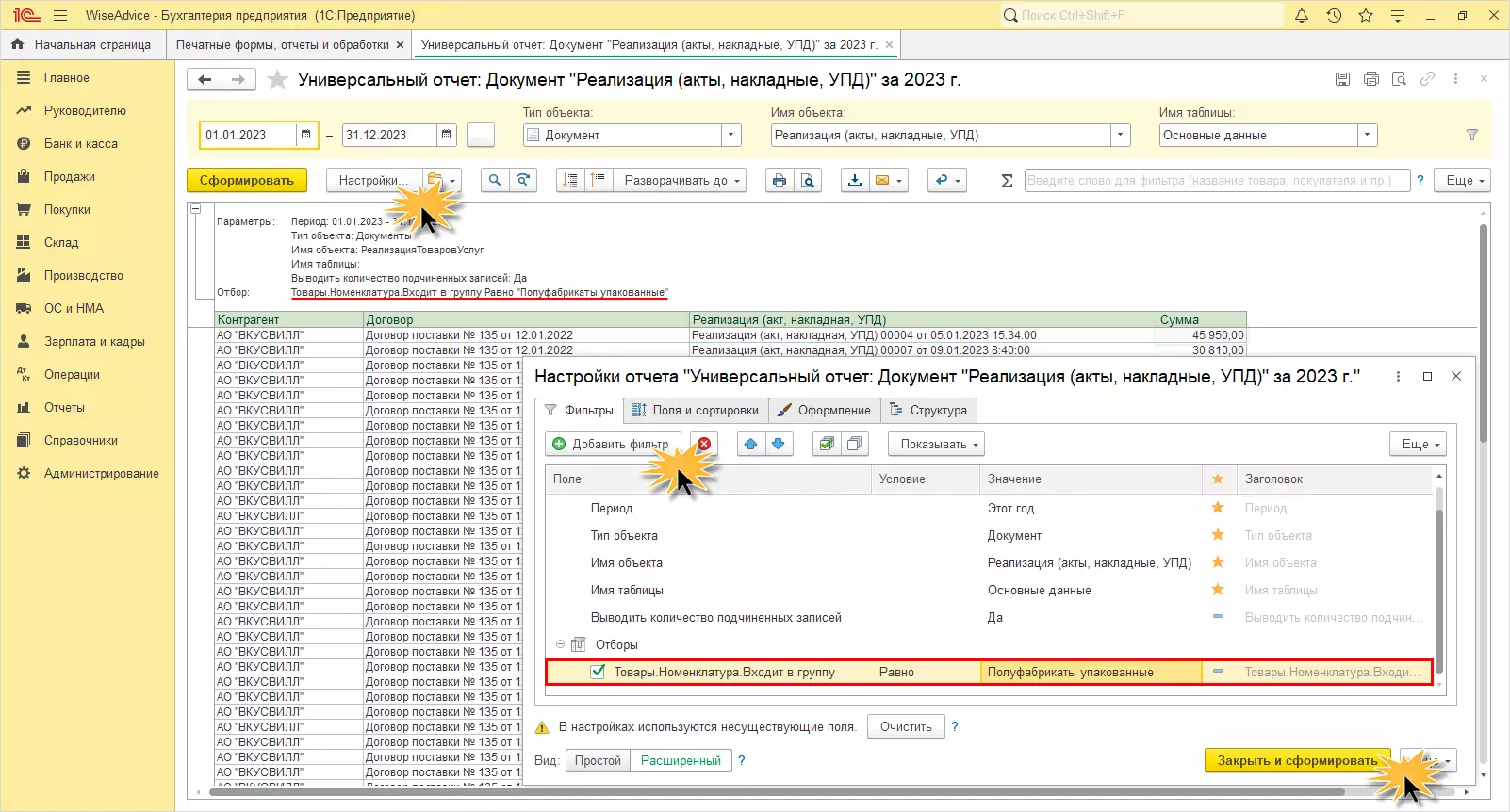The height and width of the screenshot is (812, 1510).
Task: Collapse the Отборы tree group
Action: (x=560, y=644)
